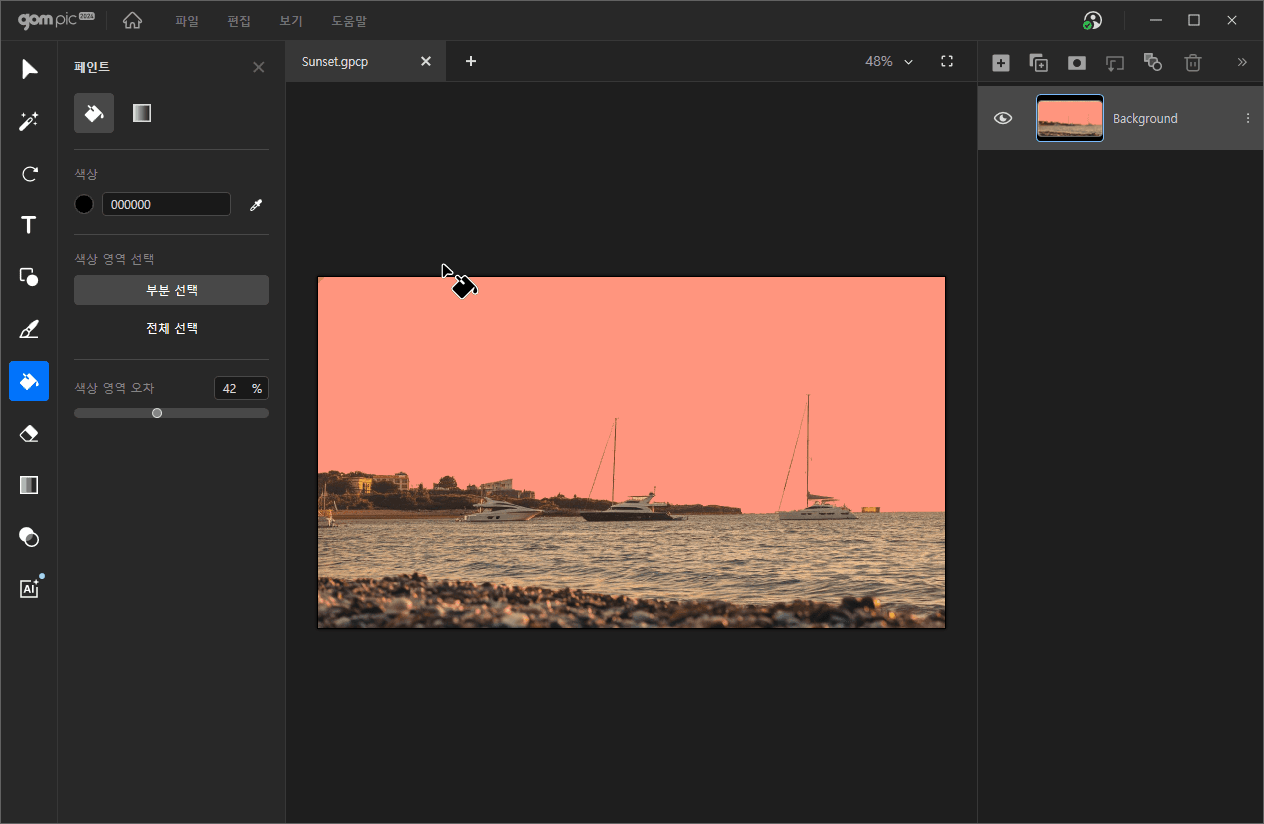Click the add new layer icon

coord(1000,63)
